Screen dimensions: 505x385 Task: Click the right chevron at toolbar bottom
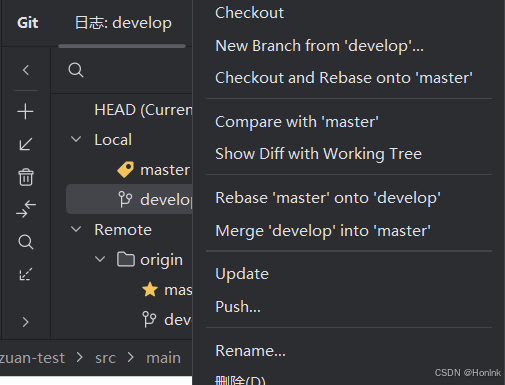click(x=26, y=322)
